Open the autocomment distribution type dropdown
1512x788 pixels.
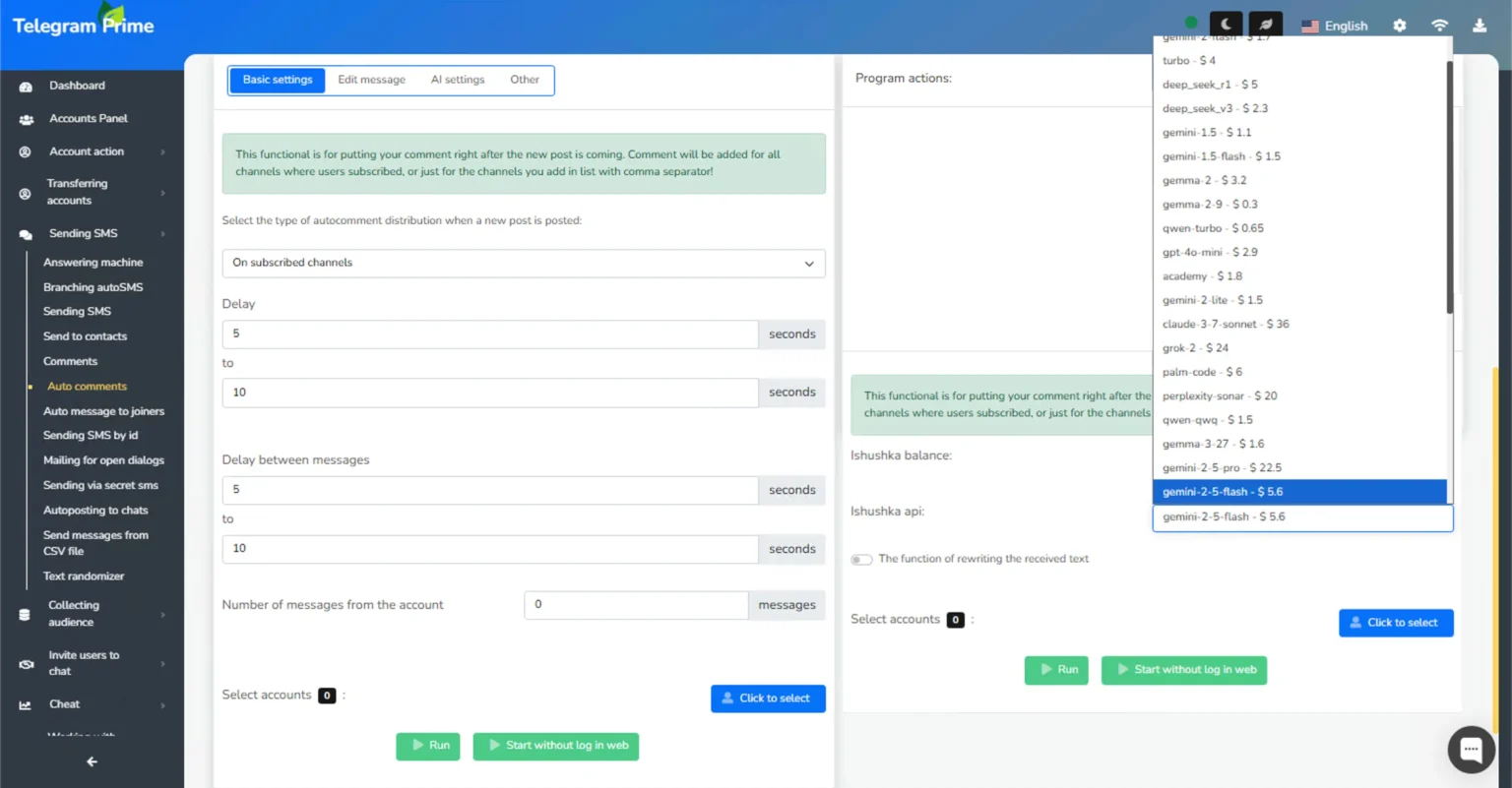click(x=523, y=264)
